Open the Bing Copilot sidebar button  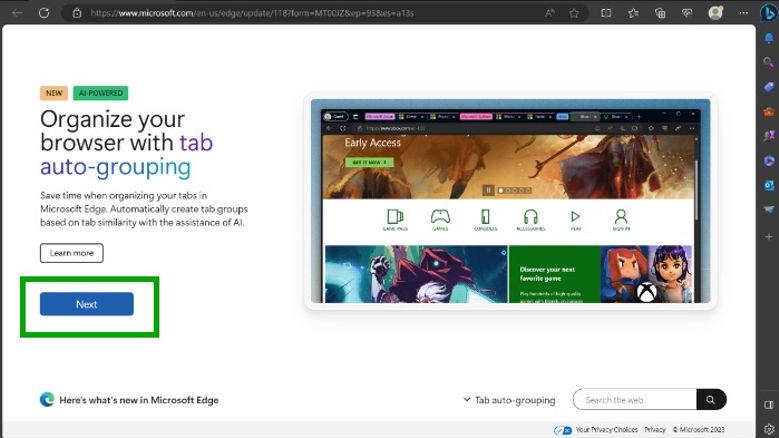tap(769, 13)
